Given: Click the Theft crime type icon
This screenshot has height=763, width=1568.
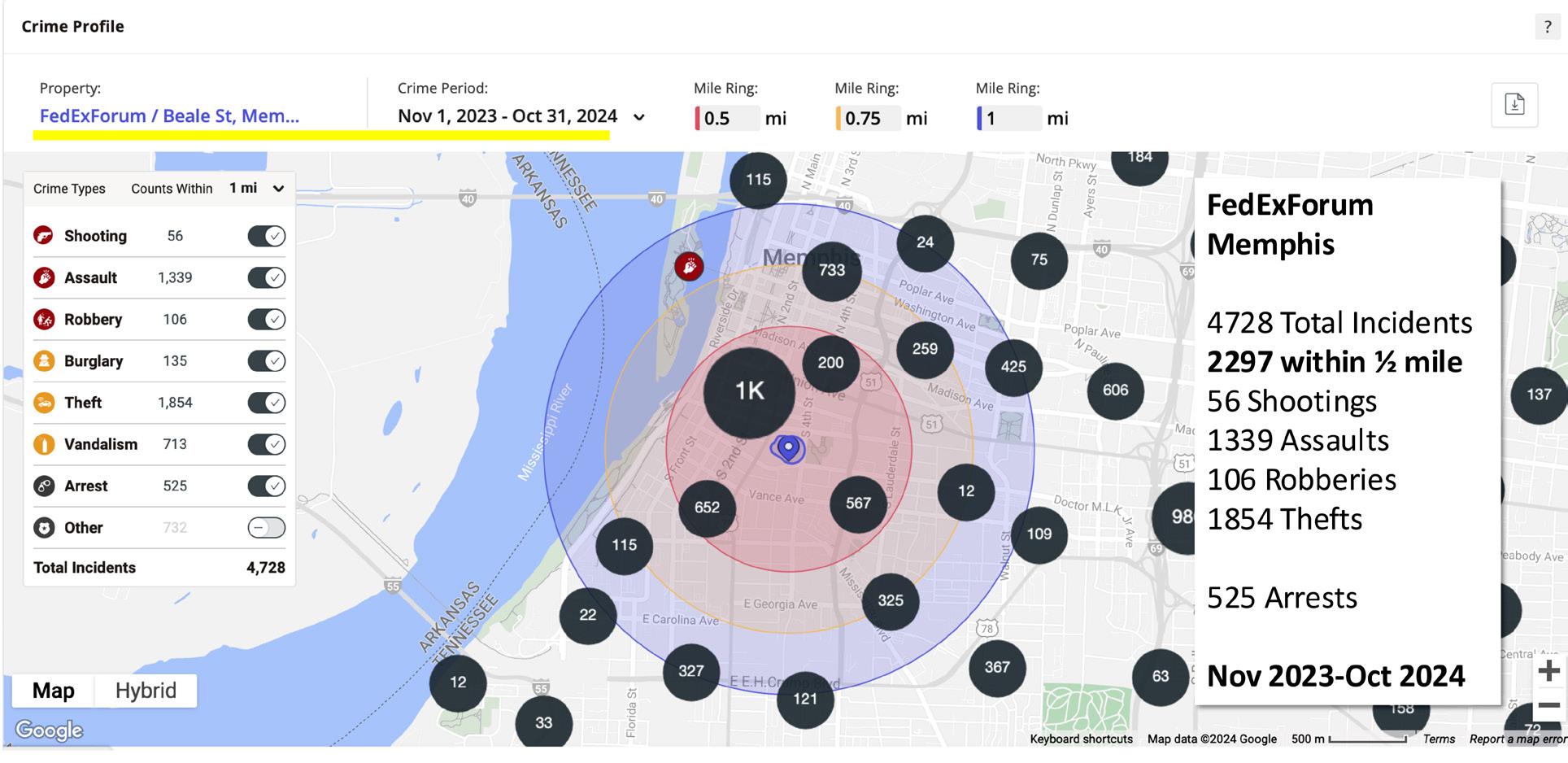Looking at the screenshot, I should (x=43, y=403).
